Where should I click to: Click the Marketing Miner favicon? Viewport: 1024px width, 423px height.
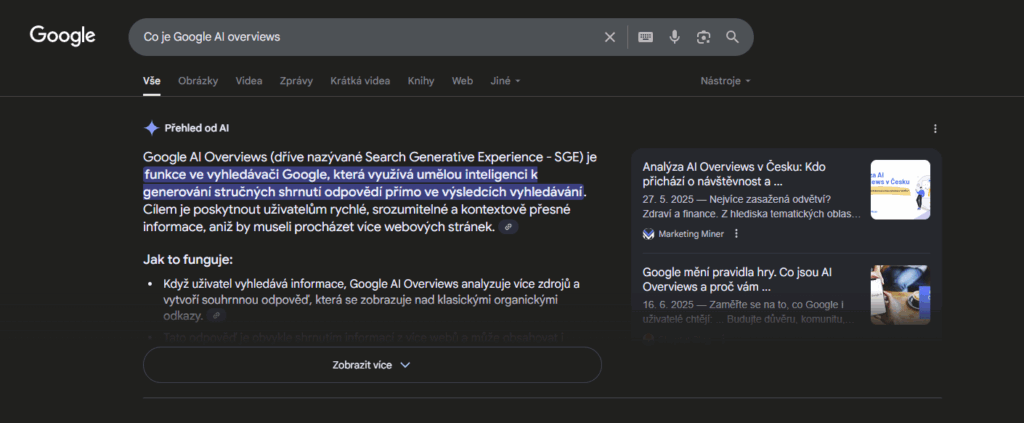648,234
